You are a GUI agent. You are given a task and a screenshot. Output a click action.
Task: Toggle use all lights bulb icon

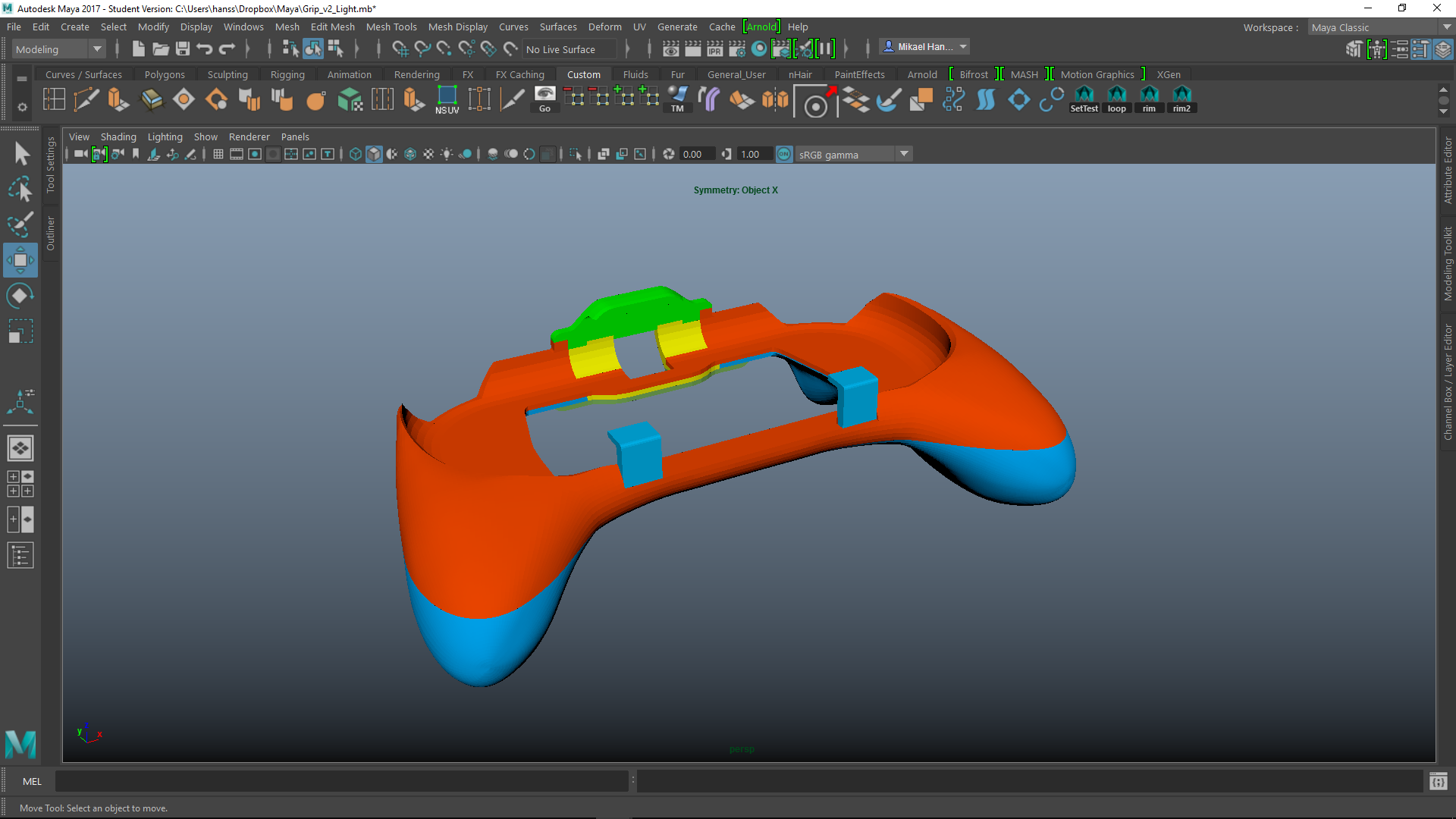click(447, 154)
